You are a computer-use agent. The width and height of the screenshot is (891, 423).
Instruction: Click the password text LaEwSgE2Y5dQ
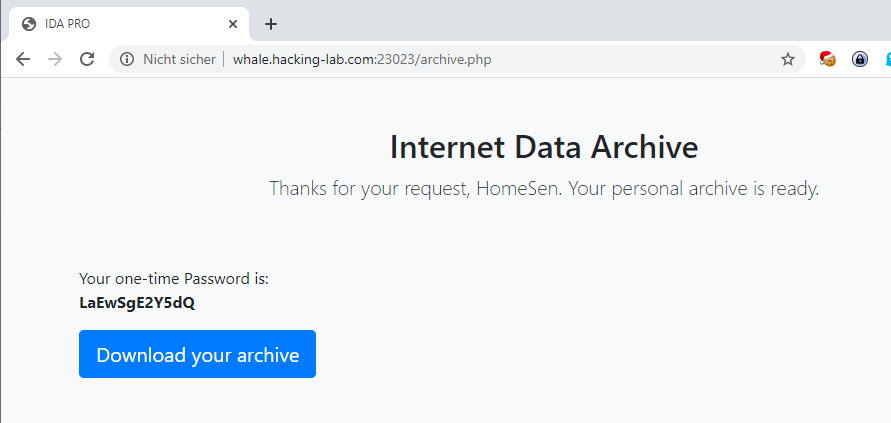[x=137, y=303]
